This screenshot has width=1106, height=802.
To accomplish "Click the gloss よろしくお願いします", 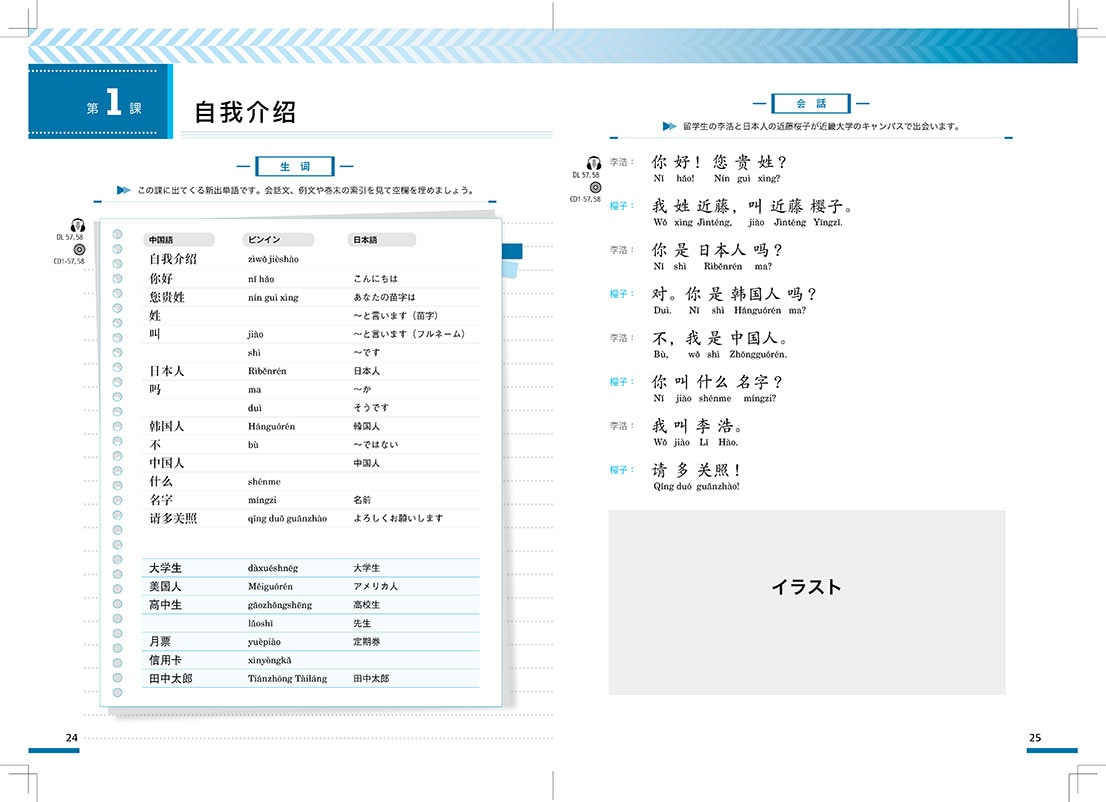I will tap(398, 518).
